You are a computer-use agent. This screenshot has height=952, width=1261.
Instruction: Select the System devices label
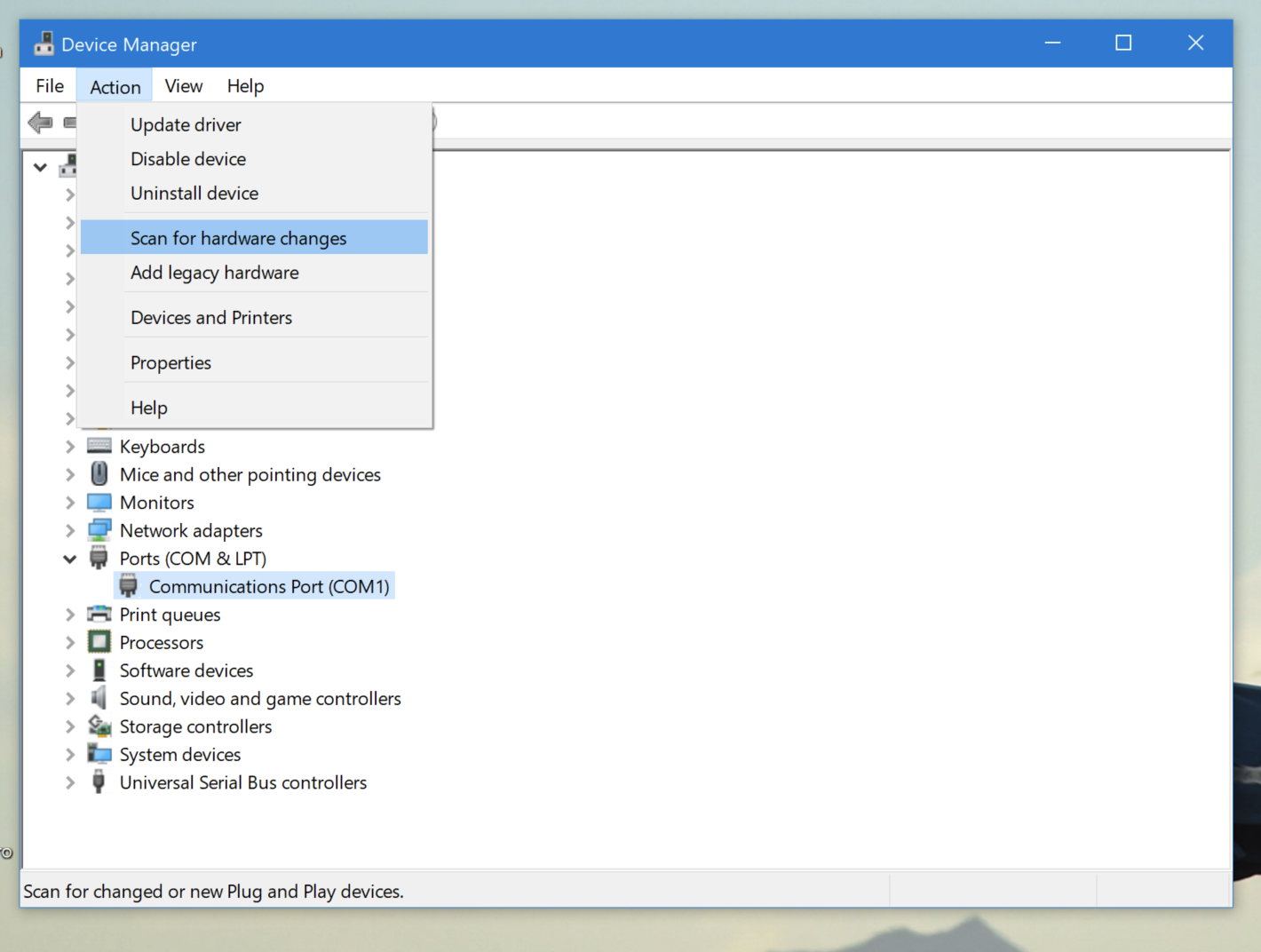point(180,755)
